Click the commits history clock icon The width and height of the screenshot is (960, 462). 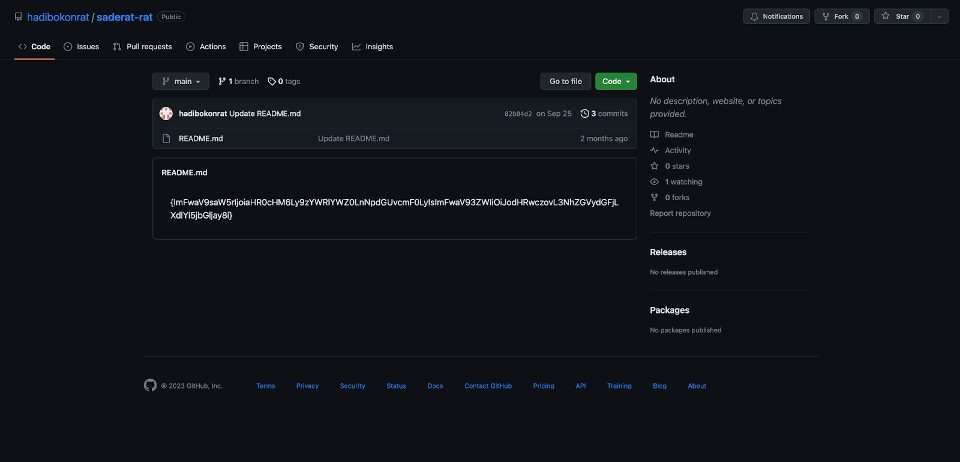click(x=585, y=114)
